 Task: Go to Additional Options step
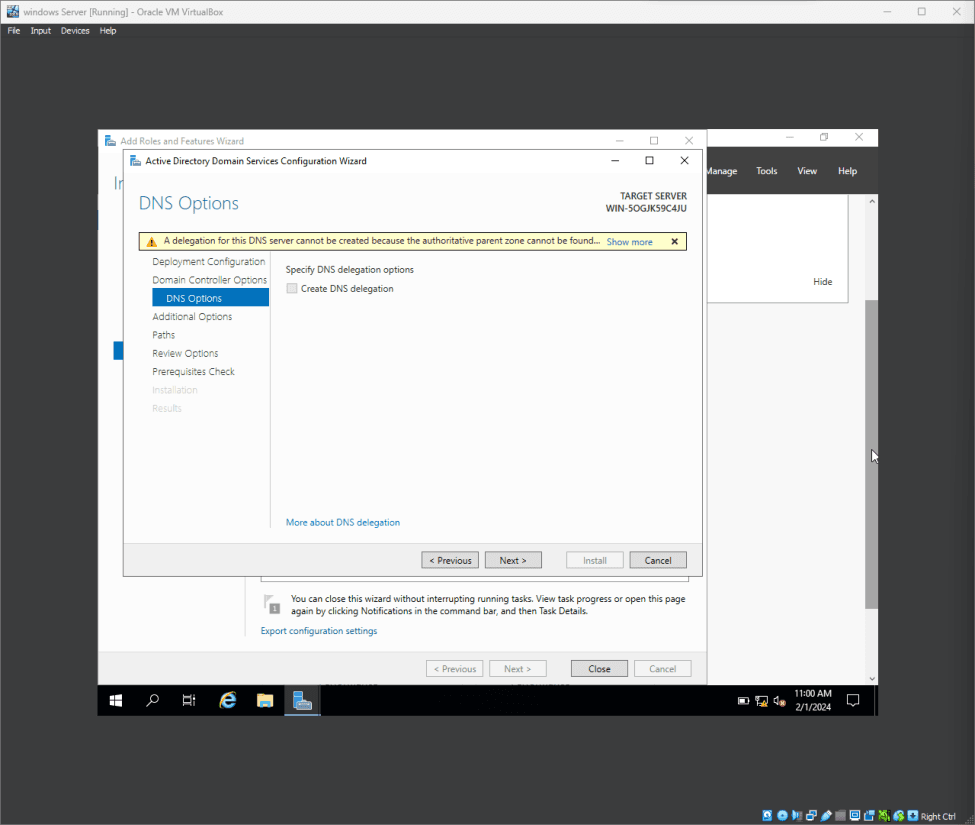pos(192,316)
